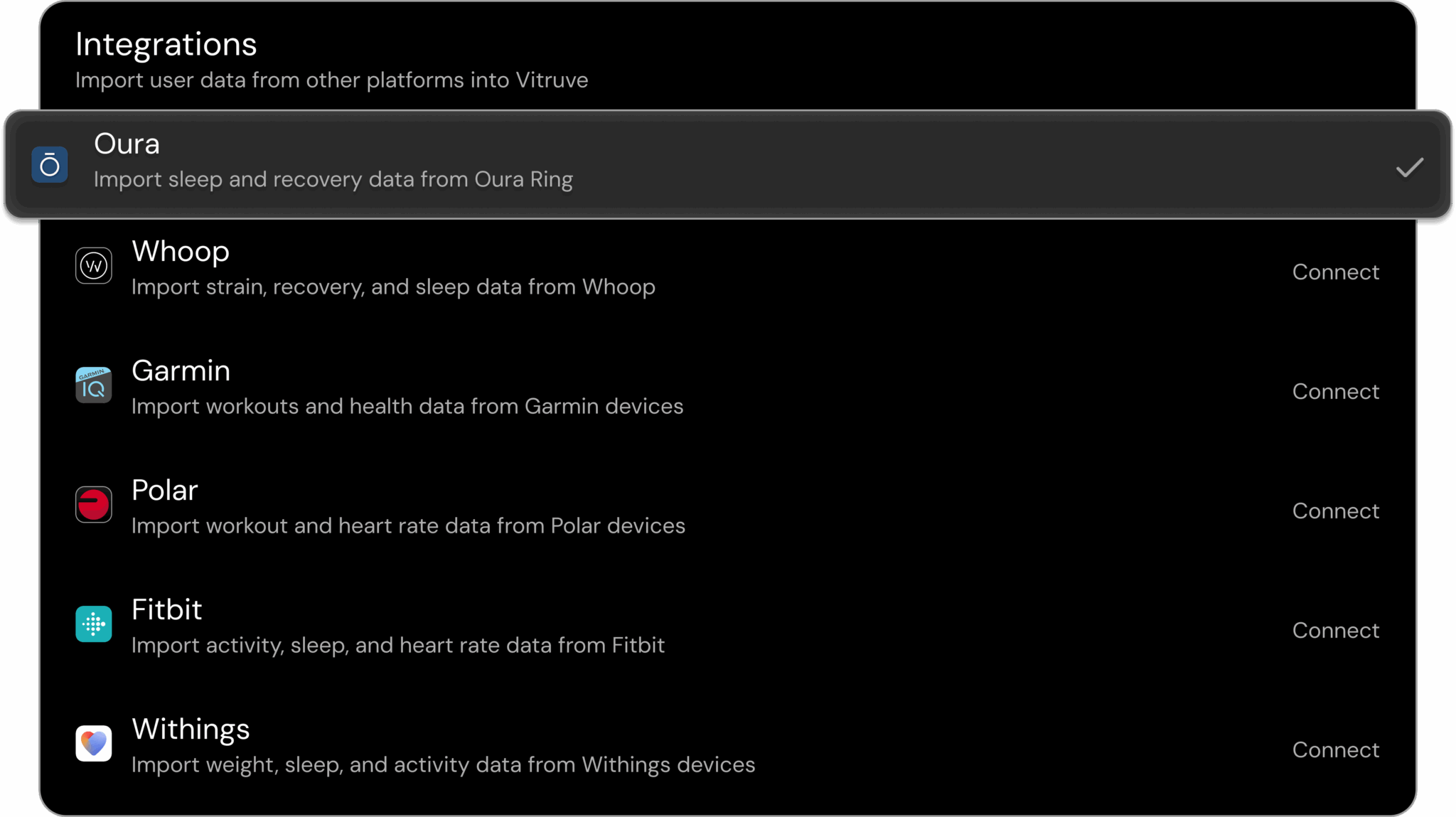Connect the Fitbit integration

[x=1335, y=631]
